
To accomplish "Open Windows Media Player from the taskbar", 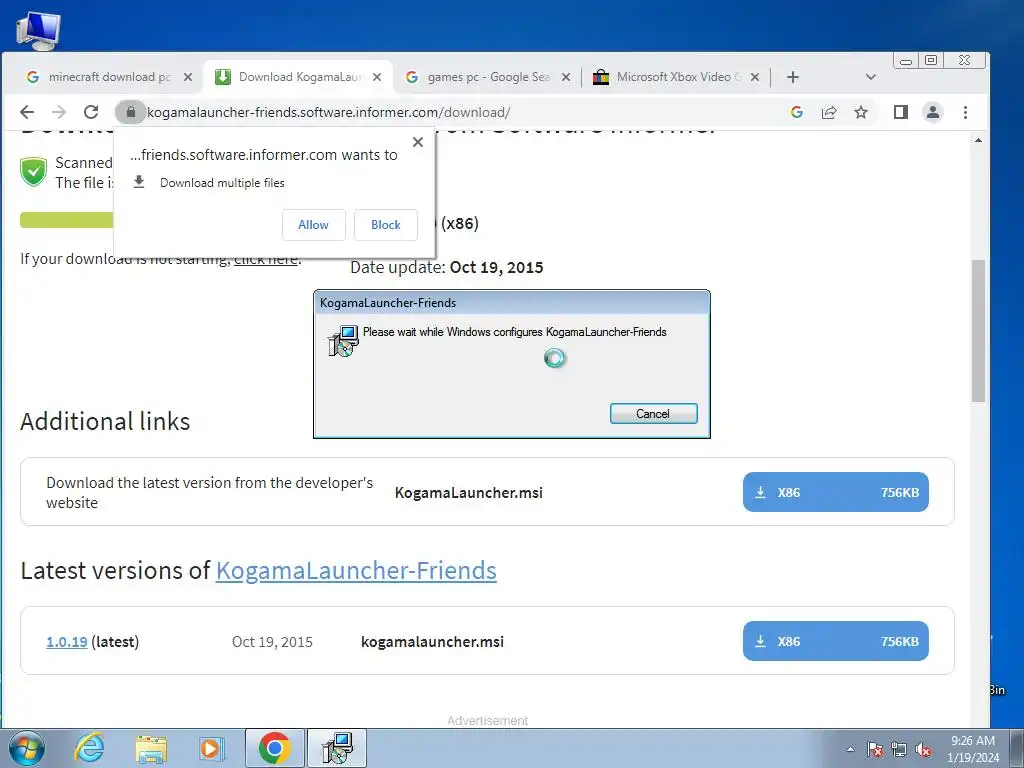I will click(212, 748).
